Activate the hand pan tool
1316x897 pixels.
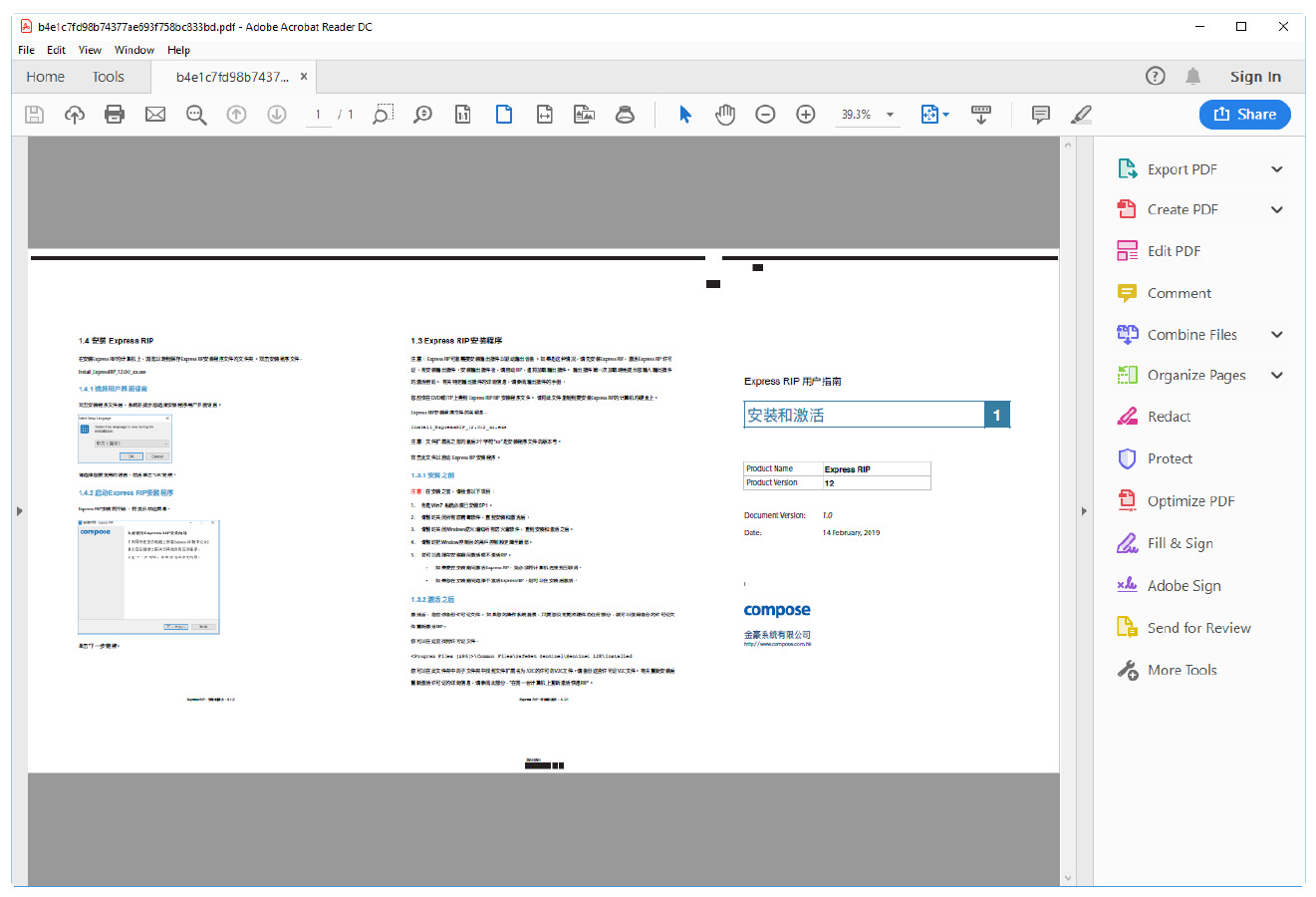click(x=725, y=115)
